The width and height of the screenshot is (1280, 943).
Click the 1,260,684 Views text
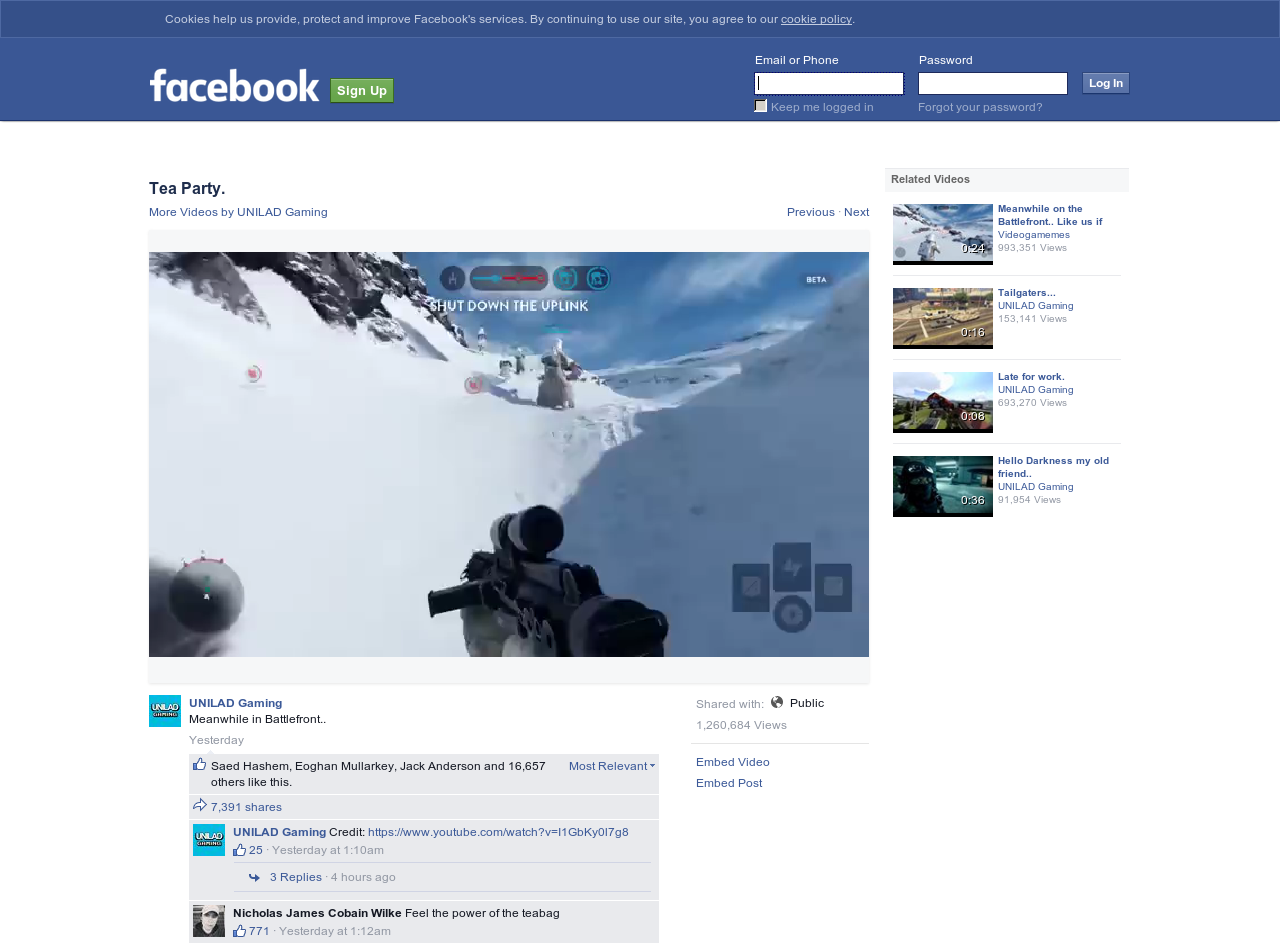tap(741, 725)
